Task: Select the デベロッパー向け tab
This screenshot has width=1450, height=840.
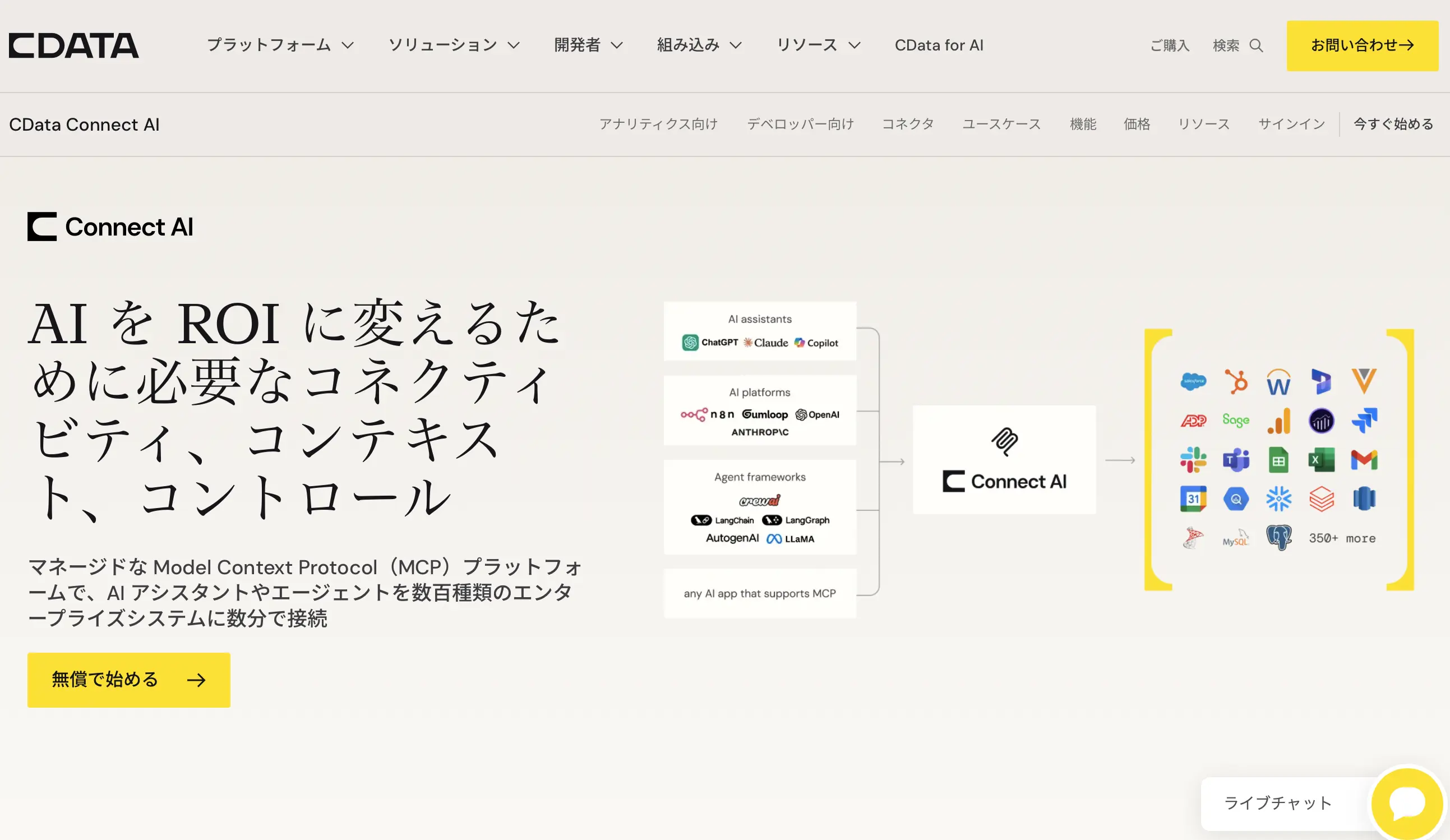Action: [800, 124]
